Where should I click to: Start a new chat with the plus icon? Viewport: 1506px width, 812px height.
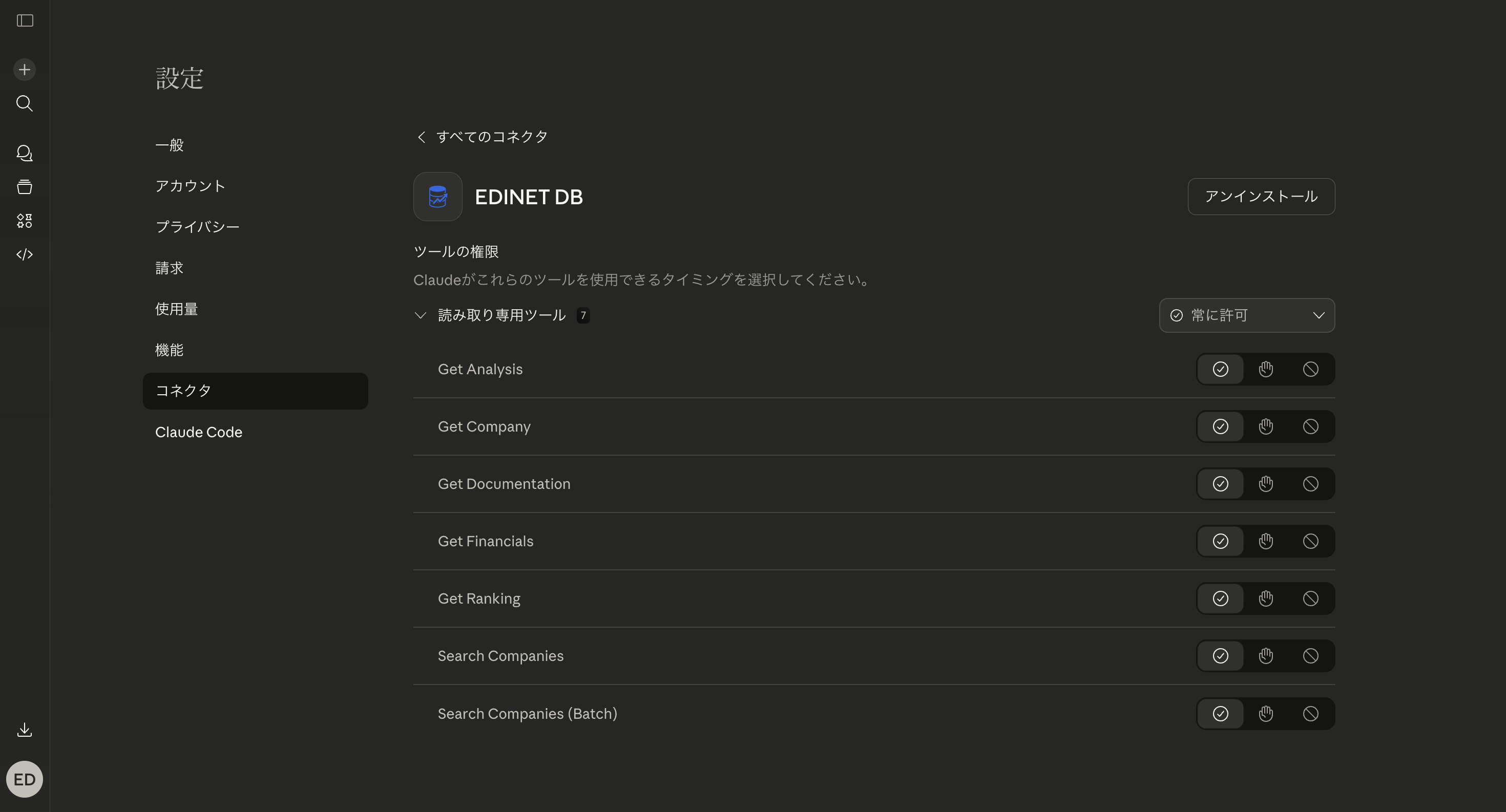coord(24,69)
